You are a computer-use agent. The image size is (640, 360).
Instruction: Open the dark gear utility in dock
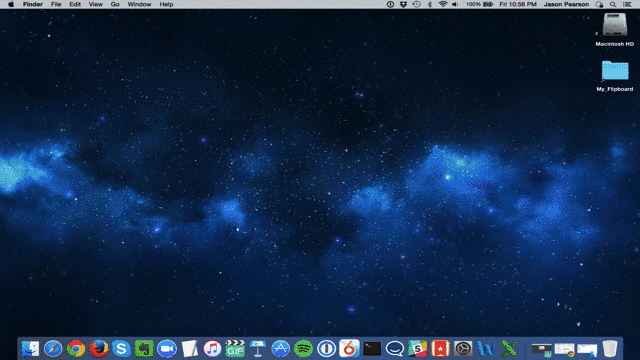coord(463,349)
